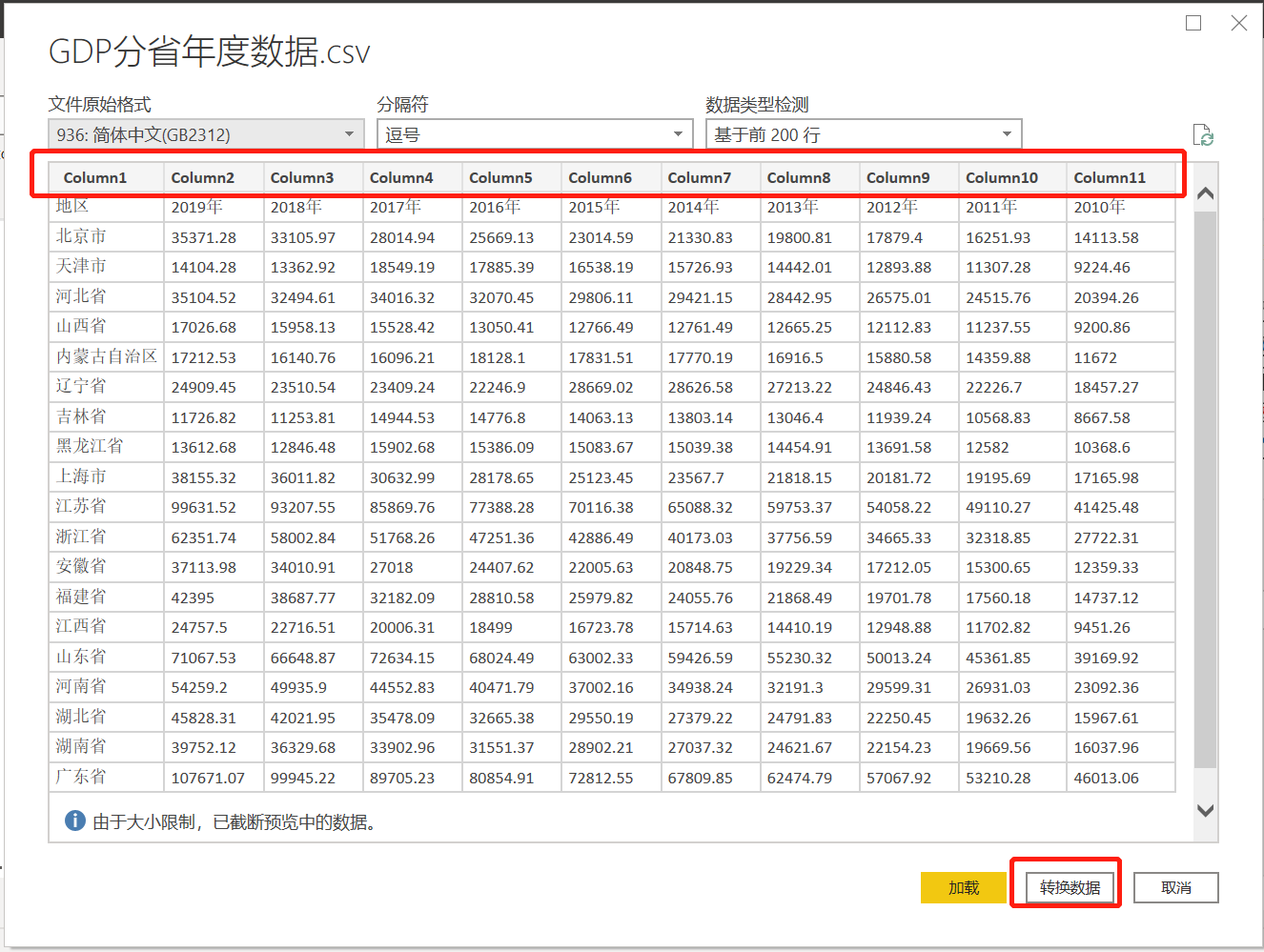Screen dimensions: 1264x952
Task: Click the info icon about truncated preview data
Action: click(x=74, y=820)
